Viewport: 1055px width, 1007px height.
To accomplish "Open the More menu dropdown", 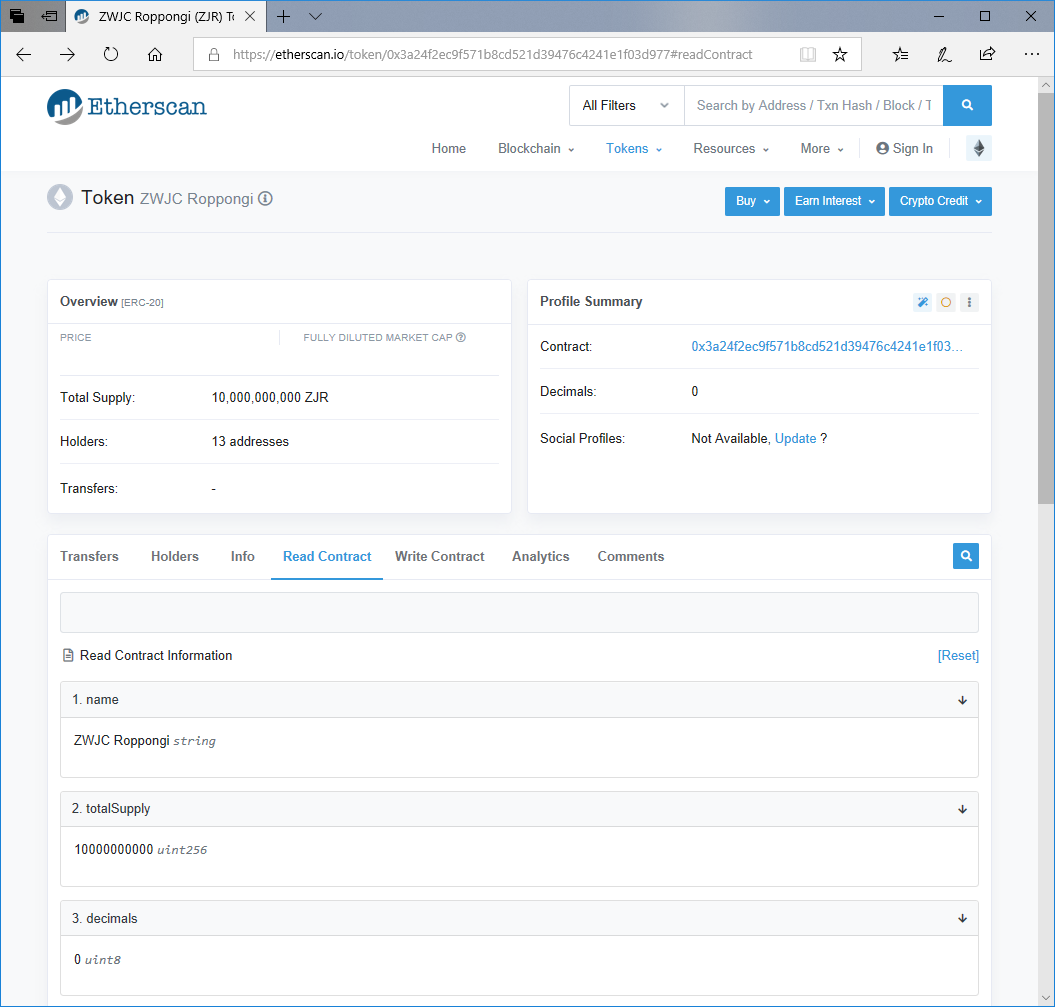I will [x=822, y=149].
